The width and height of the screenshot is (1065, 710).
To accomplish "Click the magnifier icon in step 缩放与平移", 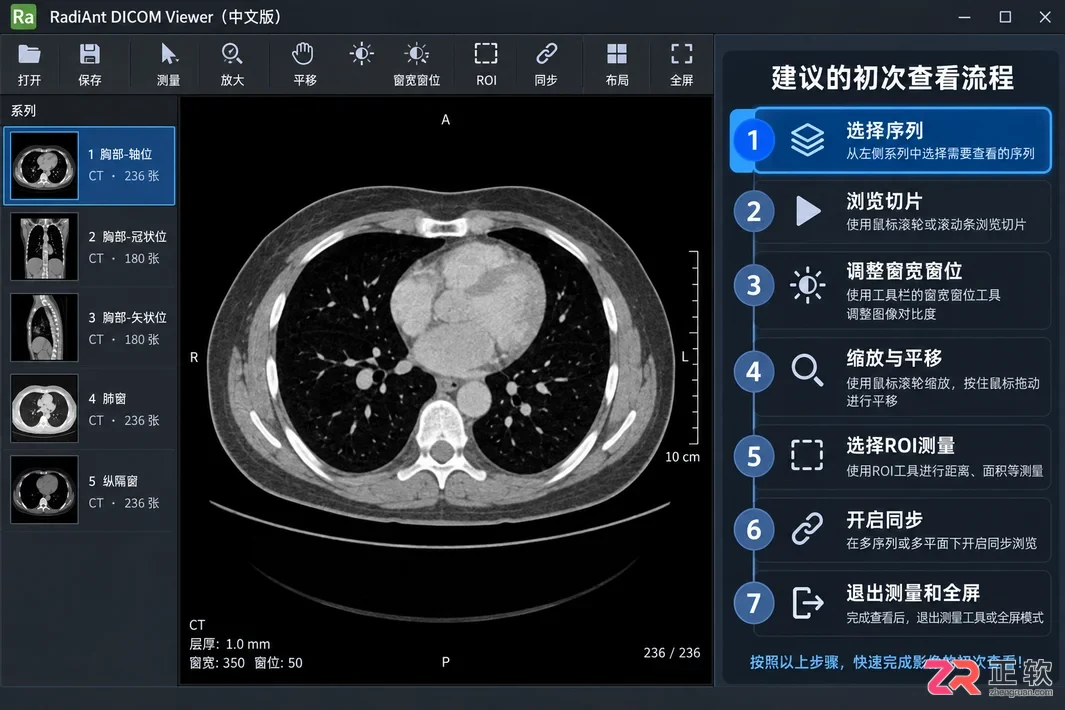I will click(x=808, y=371).
